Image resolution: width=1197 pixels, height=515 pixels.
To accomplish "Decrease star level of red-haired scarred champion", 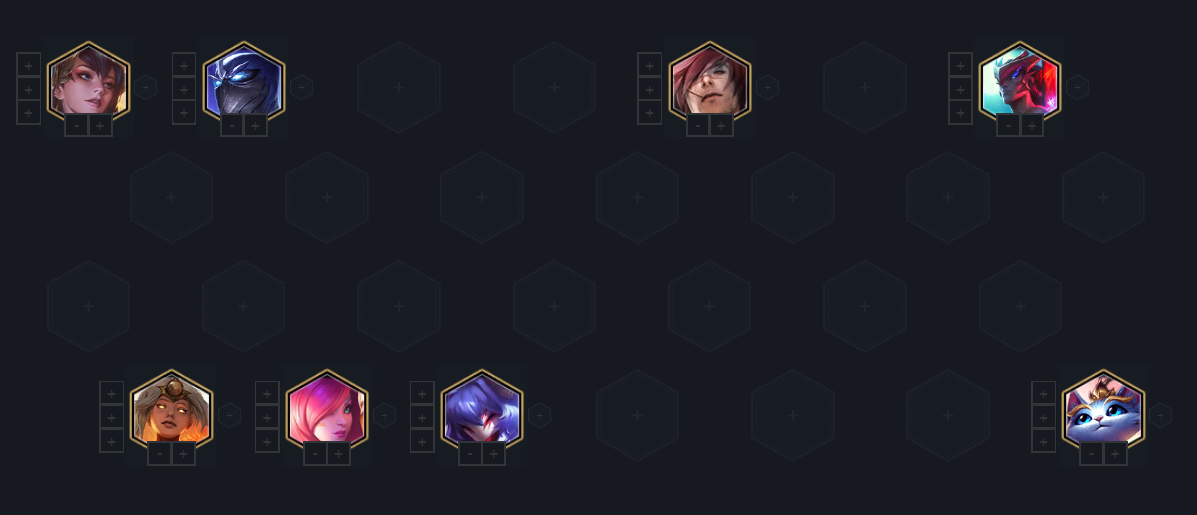I will (x=698, y=125).
